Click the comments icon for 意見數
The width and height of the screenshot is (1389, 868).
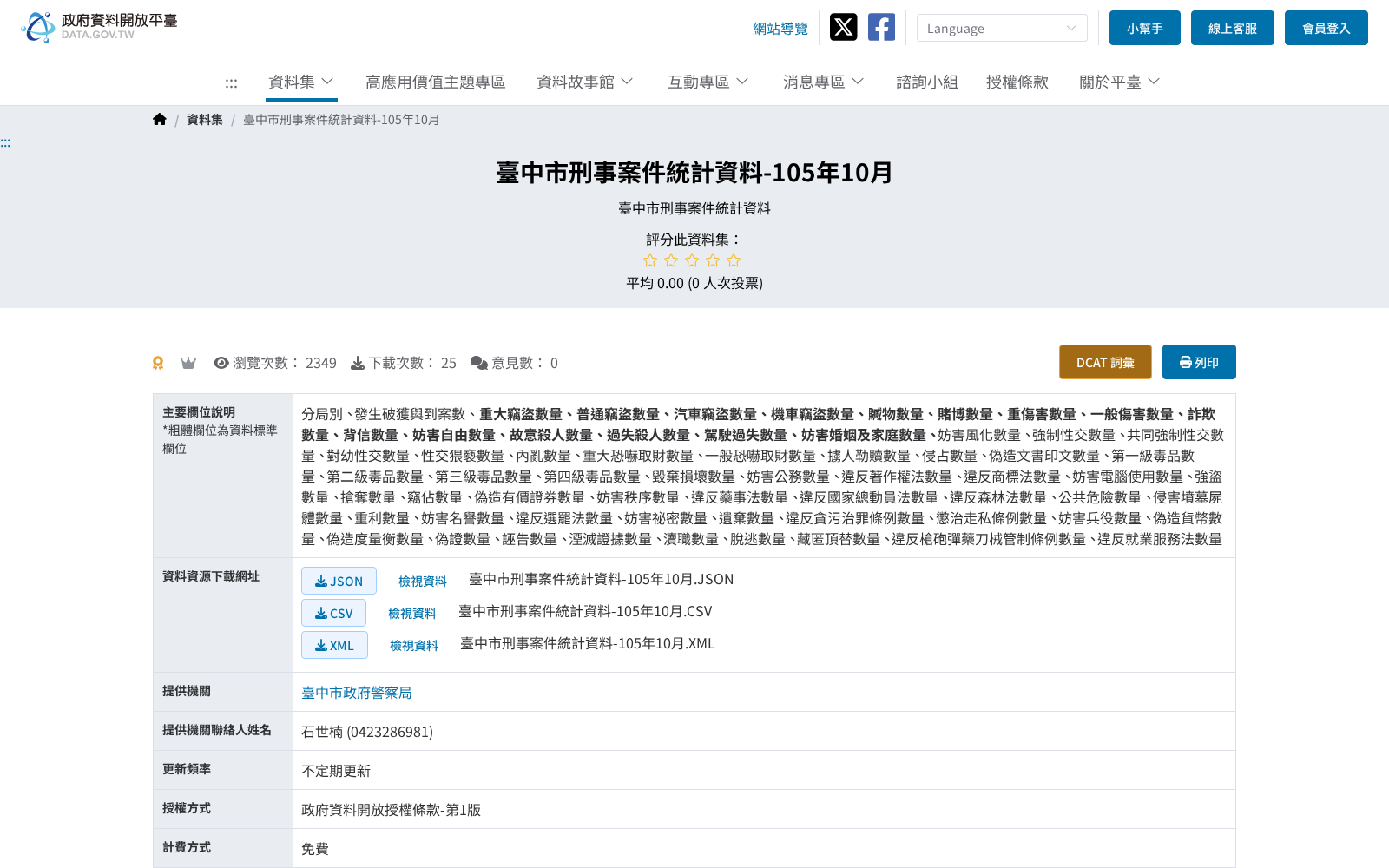point(479,363)
